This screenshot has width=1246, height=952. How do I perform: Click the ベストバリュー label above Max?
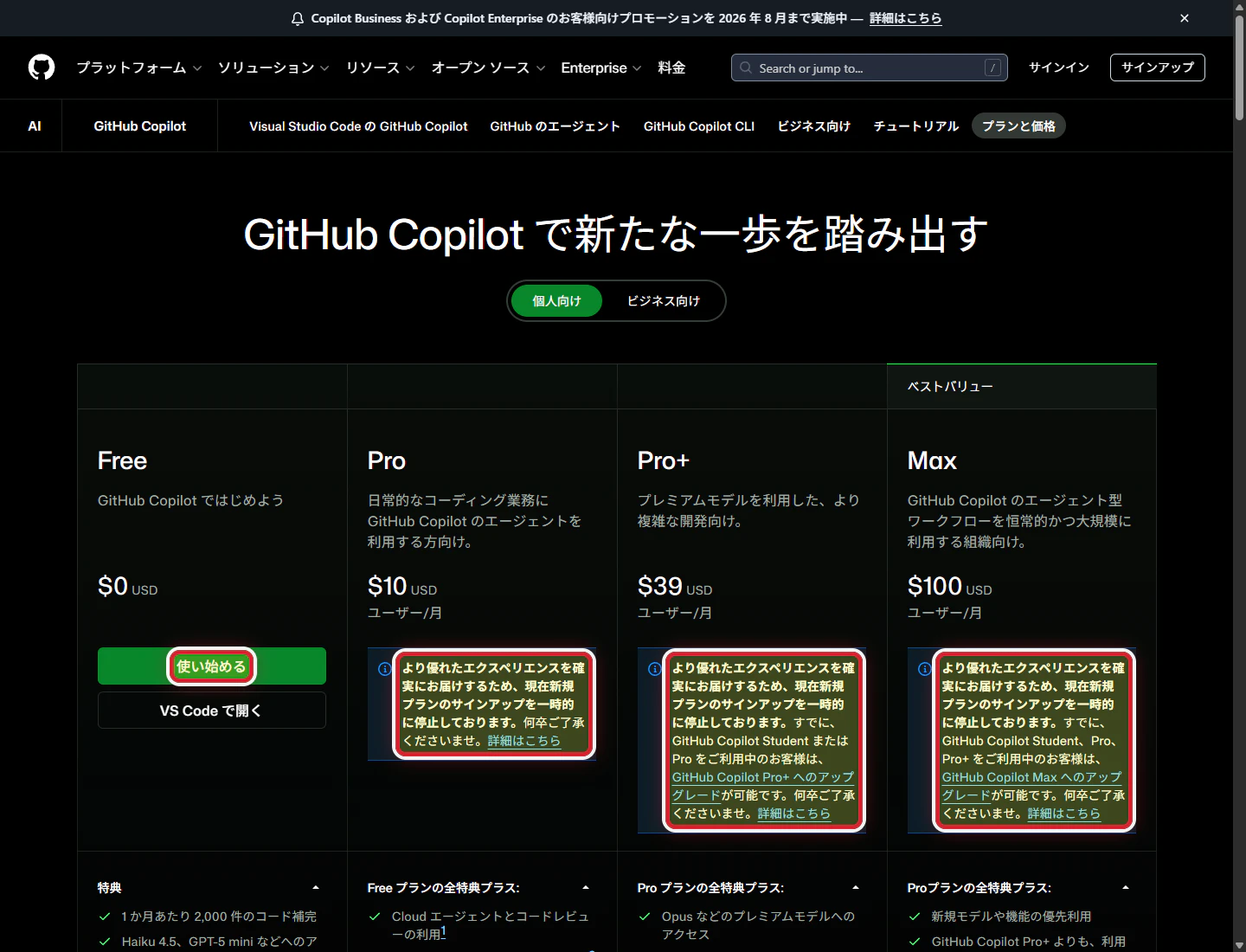(950, 387)
